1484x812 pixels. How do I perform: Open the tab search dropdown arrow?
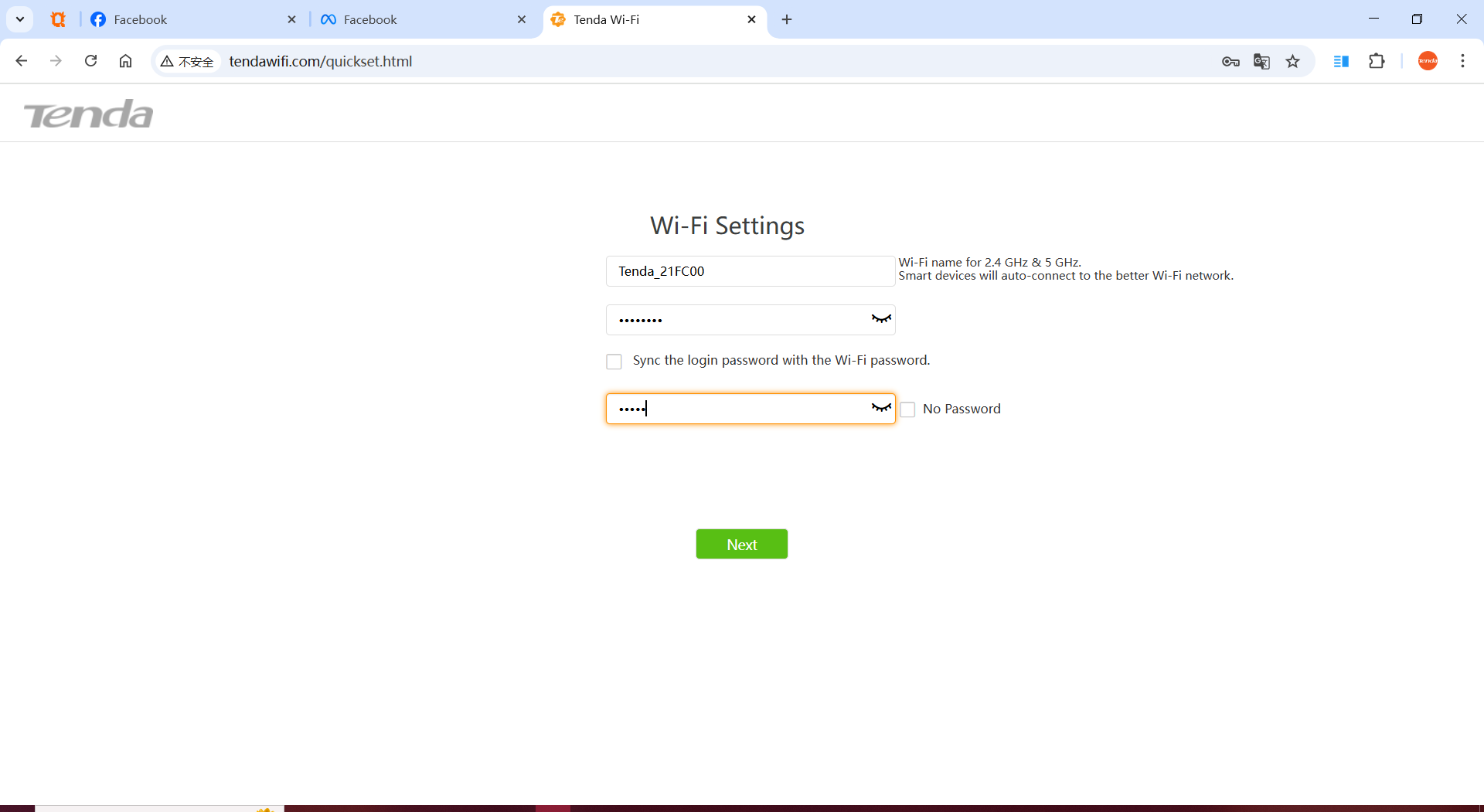point(20,19)
